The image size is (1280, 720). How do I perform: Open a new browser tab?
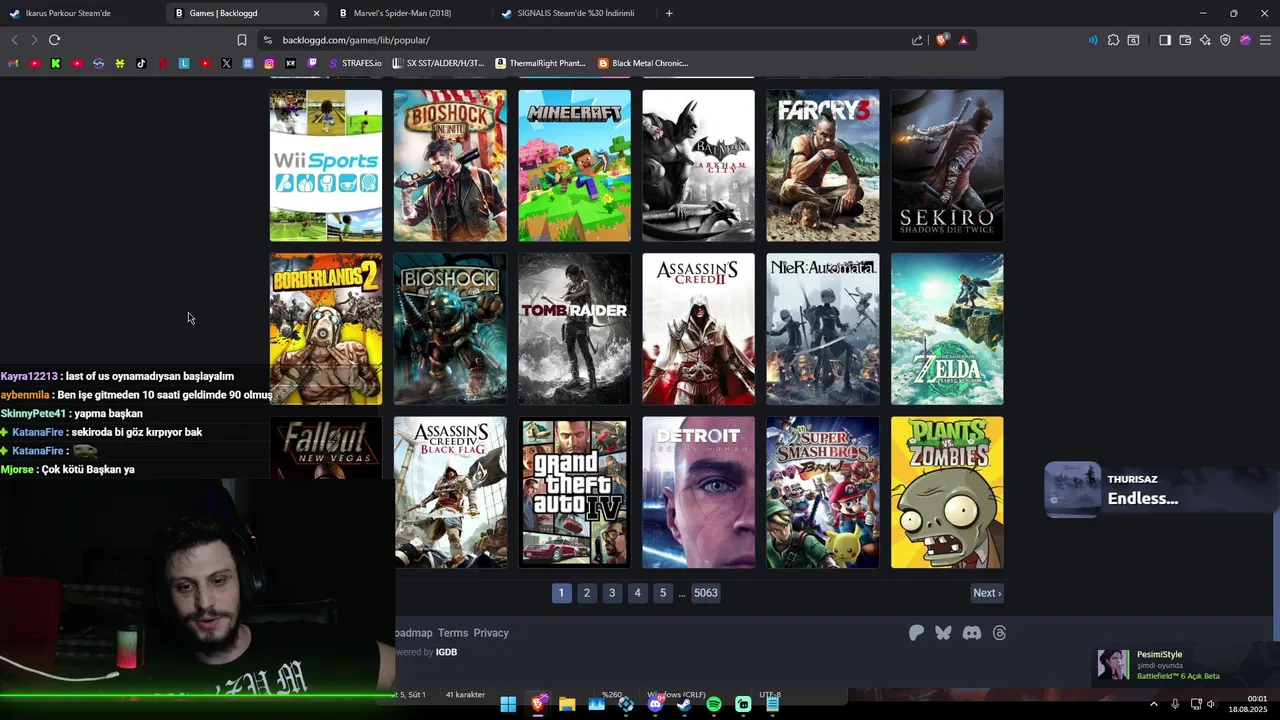[669, 13]
